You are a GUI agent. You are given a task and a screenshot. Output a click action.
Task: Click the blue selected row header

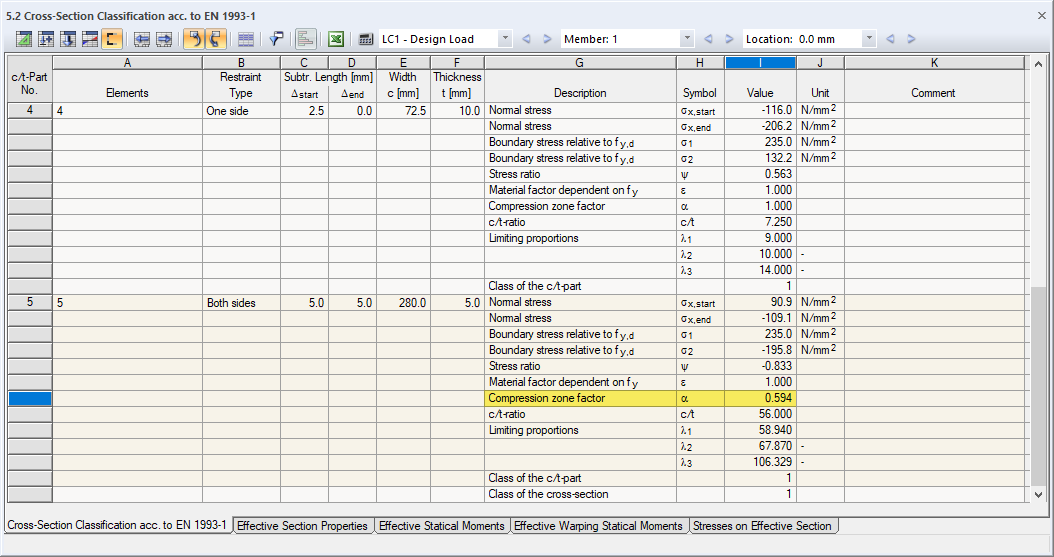(30, 398)
